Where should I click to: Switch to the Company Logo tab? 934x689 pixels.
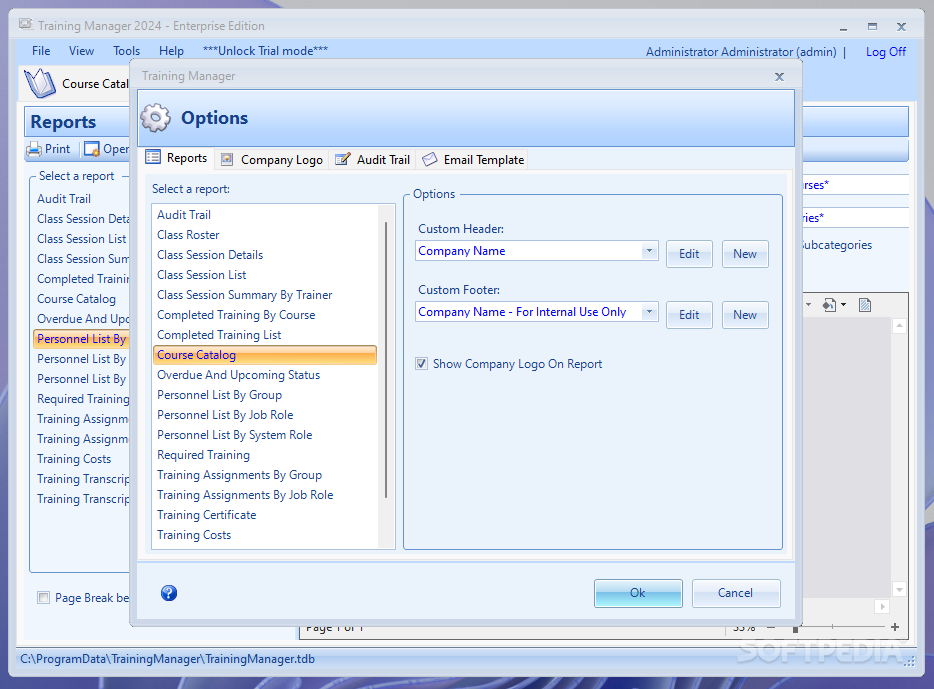(x=272, y=160)
